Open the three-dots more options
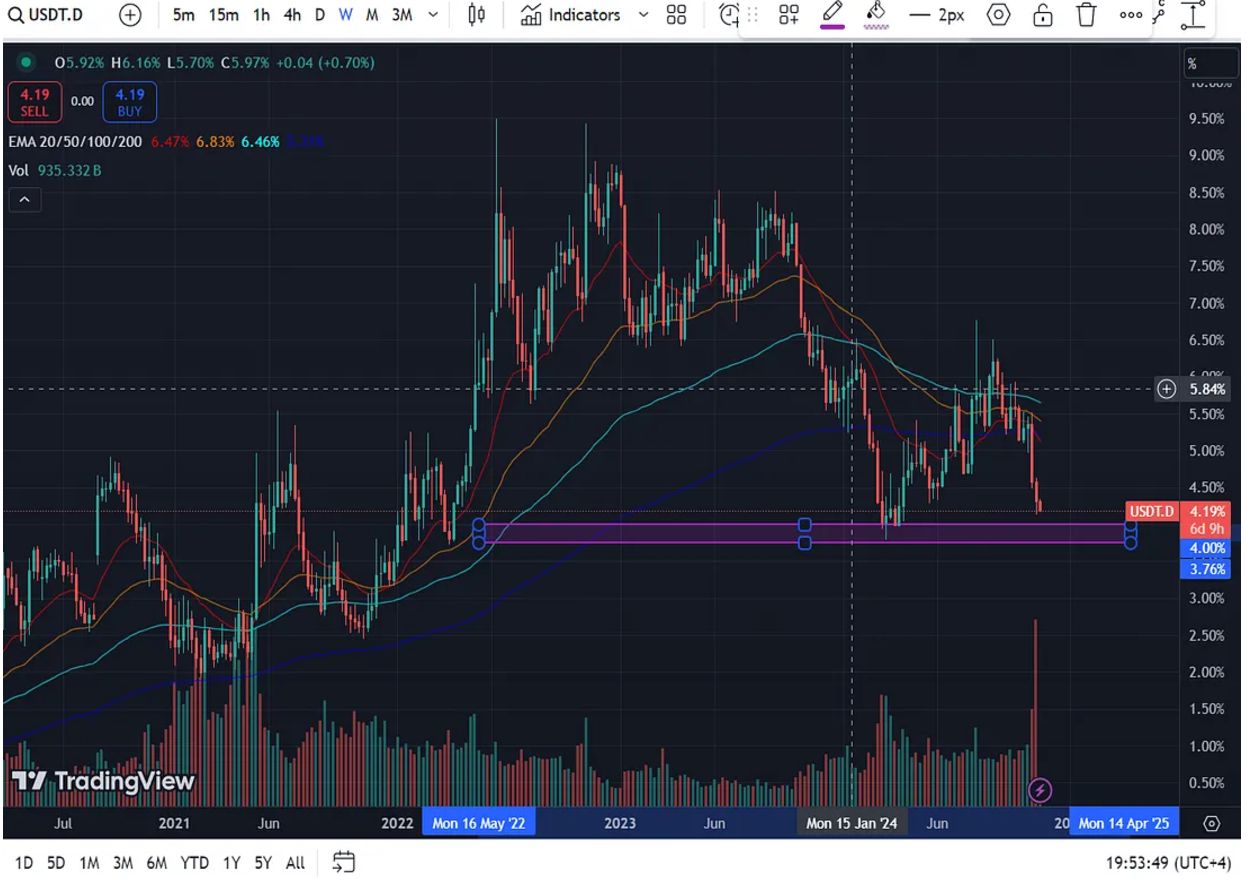 (1130, 15)
